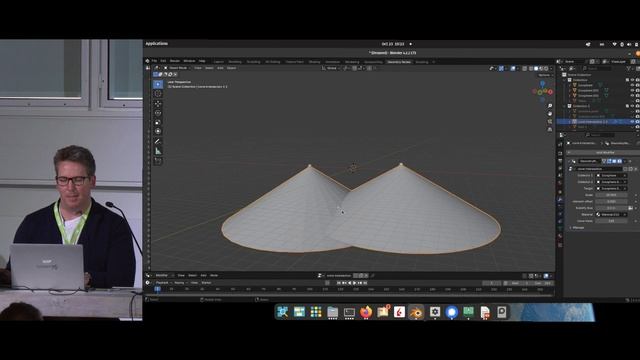Open the modifier Material dropdown
This screenshot has width=640, height=360.
[x=611, y=214]
